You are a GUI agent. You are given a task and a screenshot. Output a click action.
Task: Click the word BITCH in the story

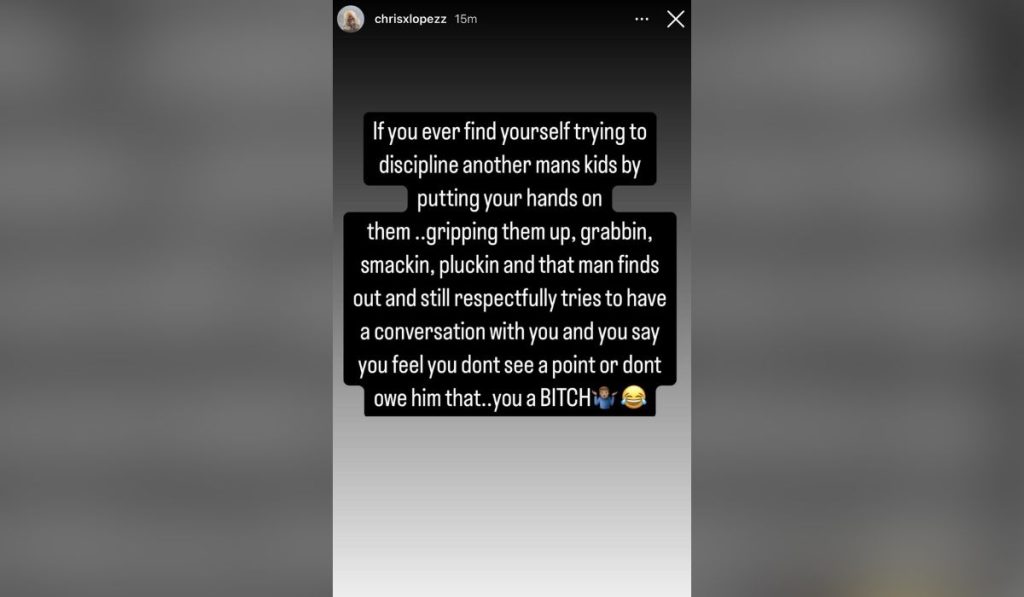point(565,398)
